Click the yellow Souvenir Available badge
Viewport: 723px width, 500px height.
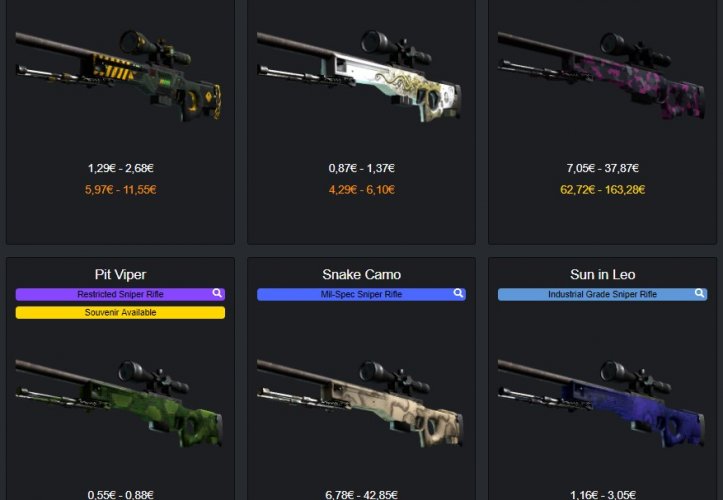point(120,312)
